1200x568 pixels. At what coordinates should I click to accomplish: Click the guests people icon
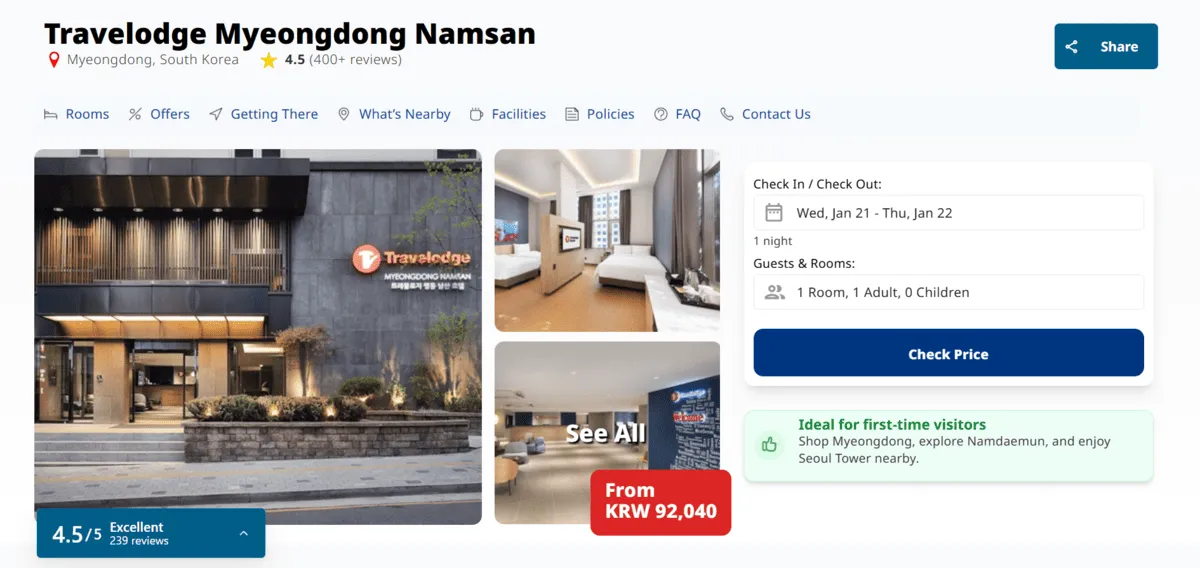774,292
